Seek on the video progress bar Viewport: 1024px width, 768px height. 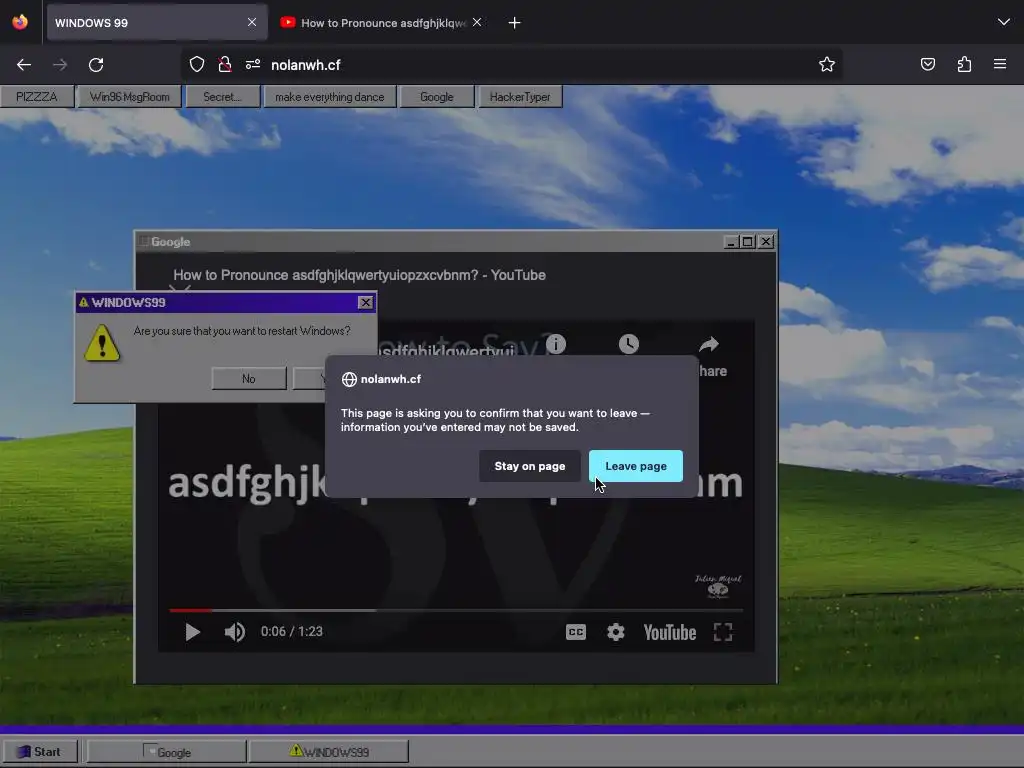[456, 610]
